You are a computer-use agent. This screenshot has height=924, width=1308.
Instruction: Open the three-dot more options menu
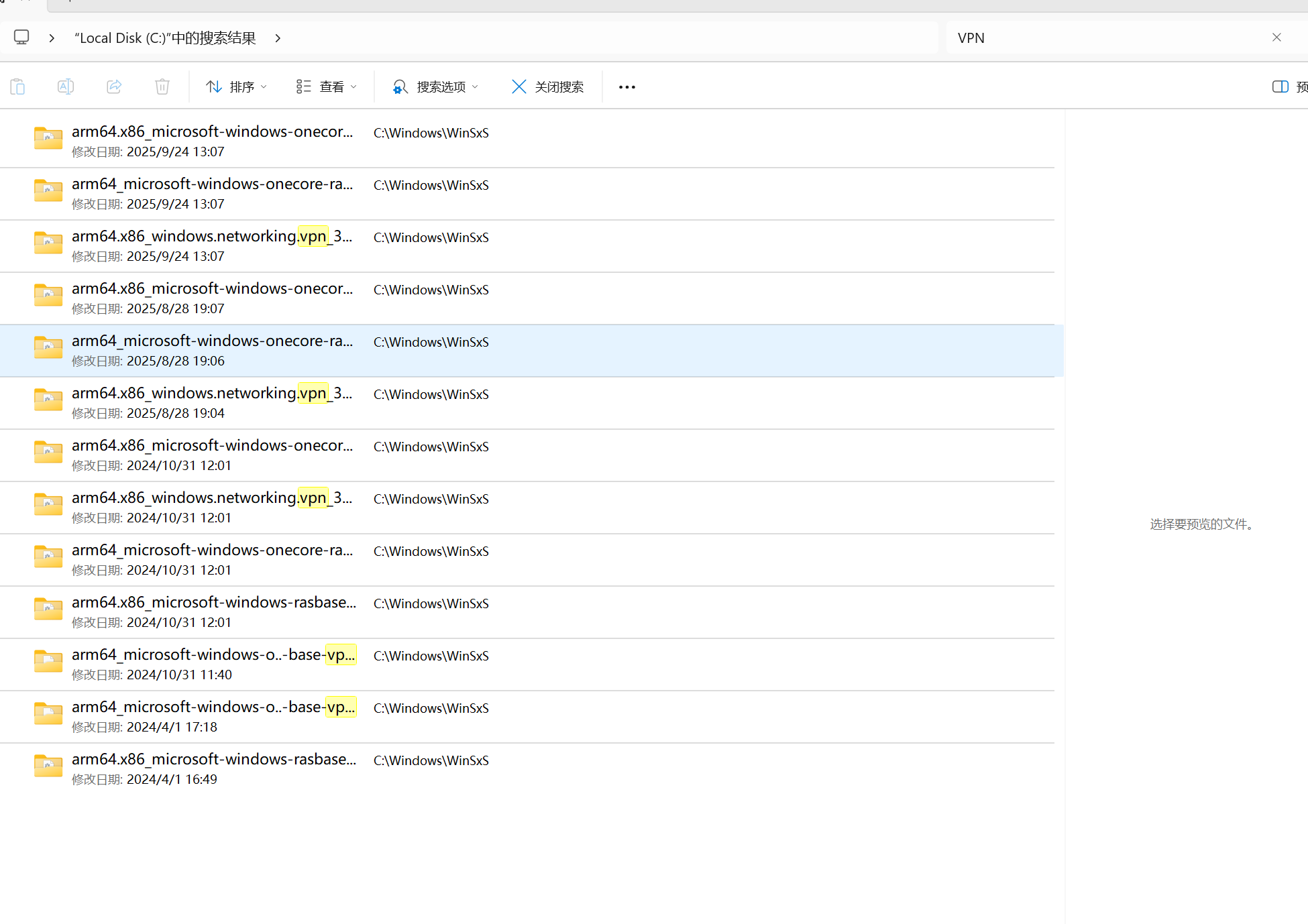pyautogui.click(x=626, y=87)
